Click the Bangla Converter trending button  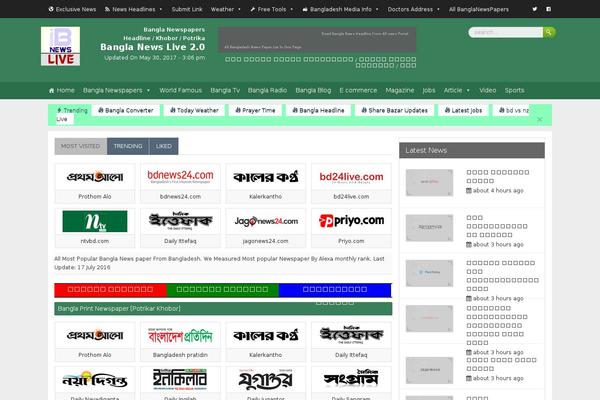point(126,110)
